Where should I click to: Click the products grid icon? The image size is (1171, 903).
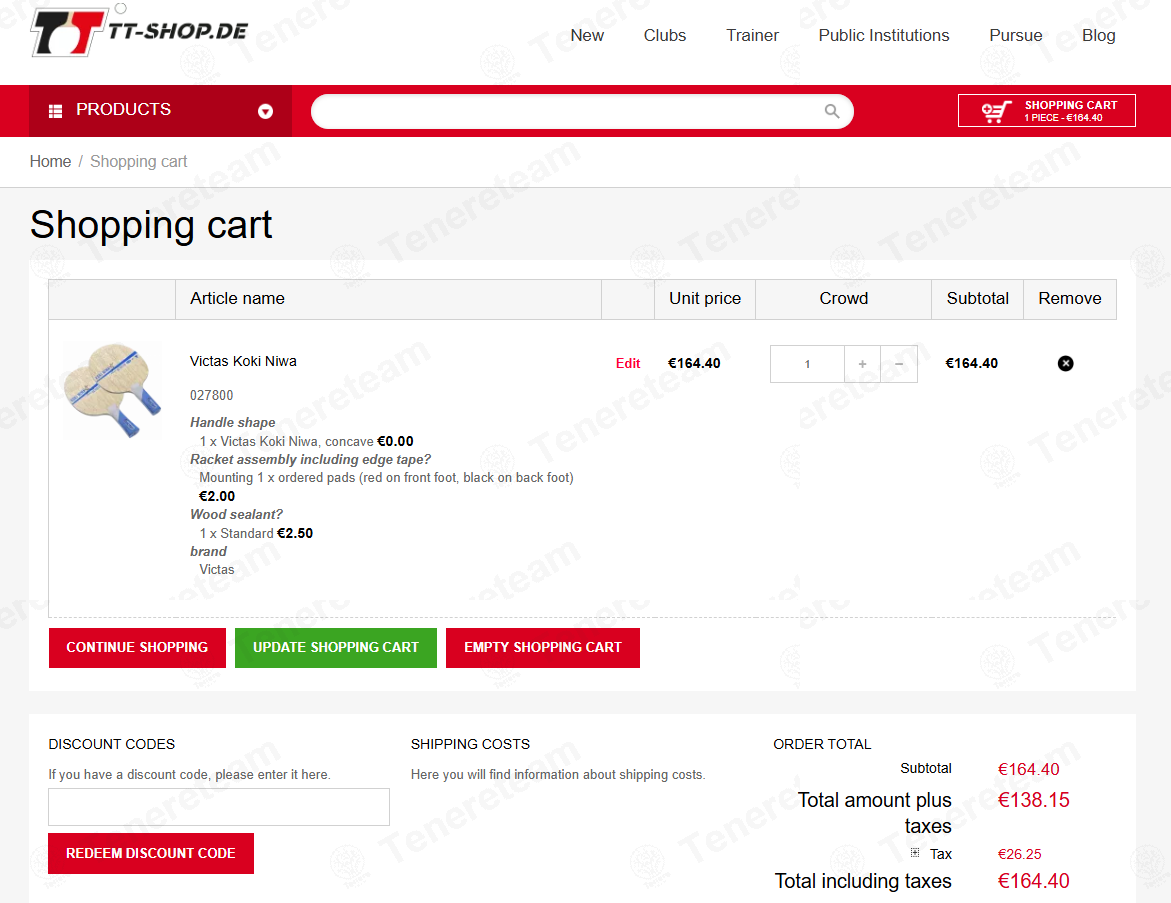[55, 111]
